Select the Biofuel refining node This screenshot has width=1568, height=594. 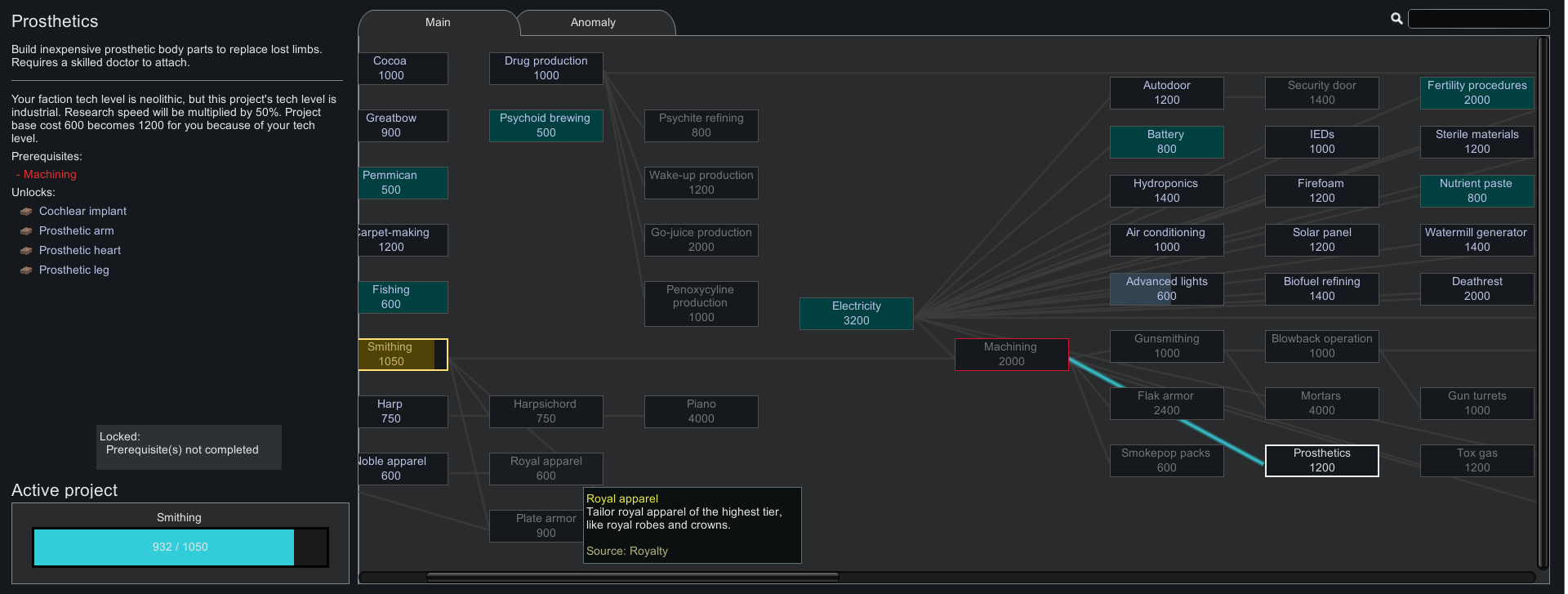pyautogui.click(x=1322, y=289)
